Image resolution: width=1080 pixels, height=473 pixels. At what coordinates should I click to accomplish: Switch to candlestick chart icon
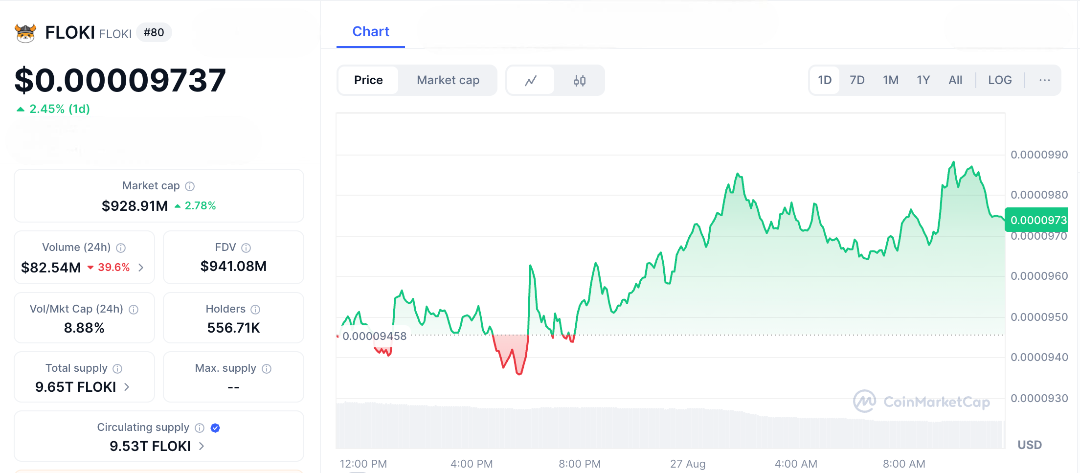click(579, 81)
